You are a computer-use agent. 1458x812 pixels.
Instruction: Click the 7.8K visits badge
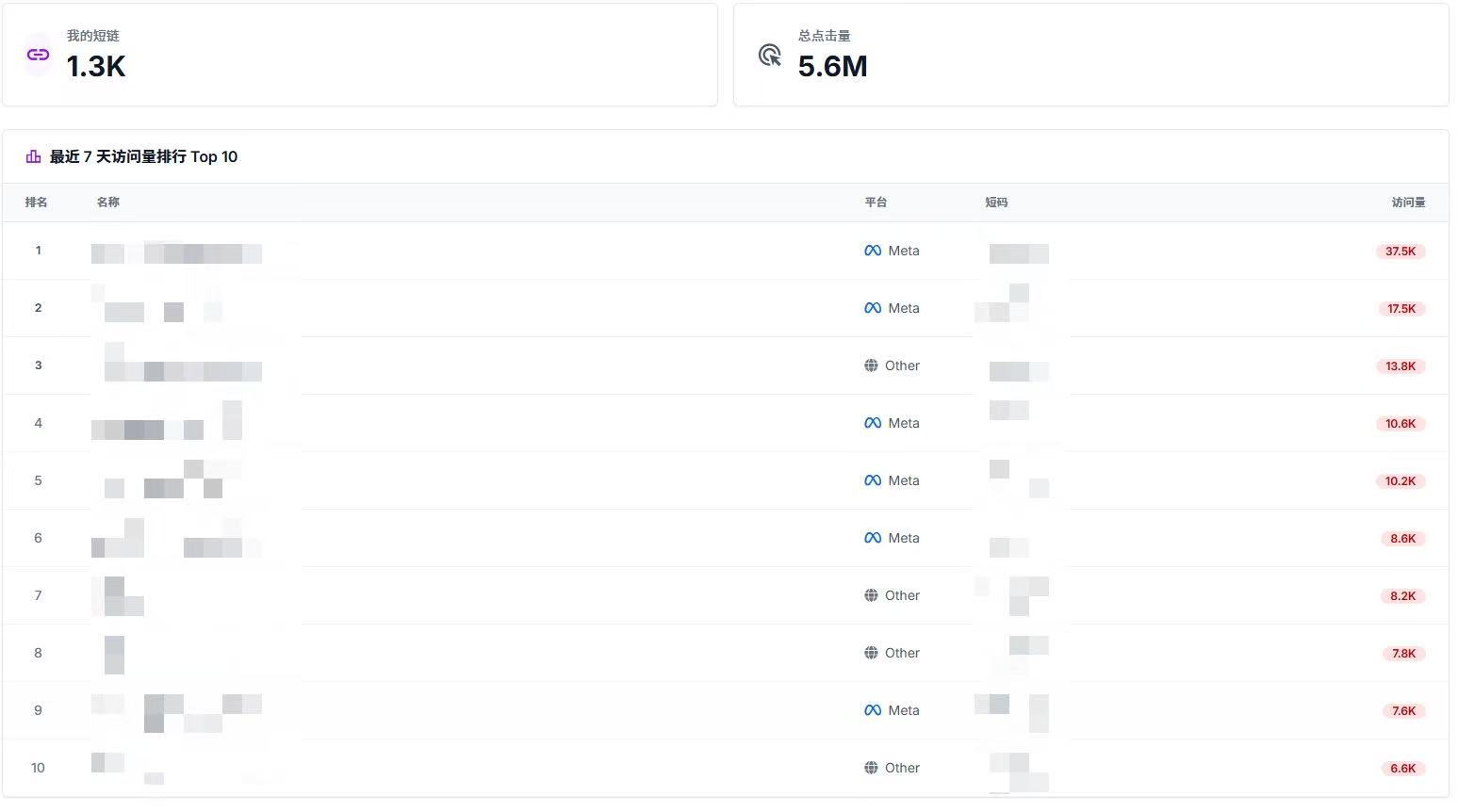click(1403, 654)
